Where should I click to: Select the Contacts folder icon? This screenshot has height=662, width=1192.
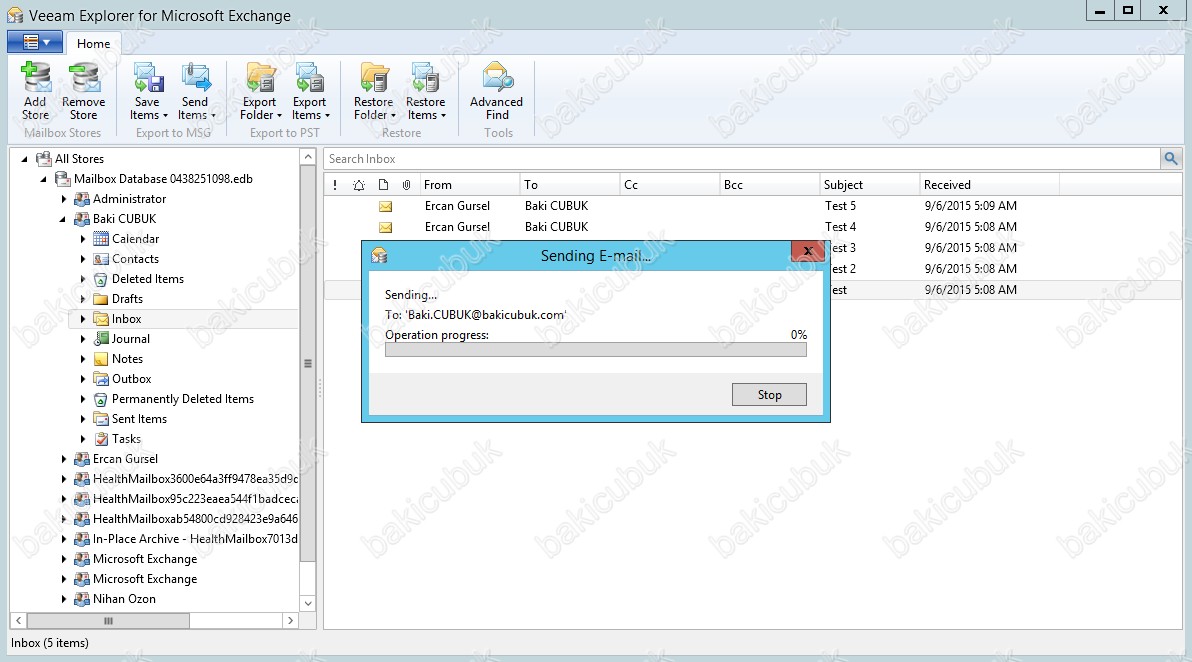coord(100,258)
